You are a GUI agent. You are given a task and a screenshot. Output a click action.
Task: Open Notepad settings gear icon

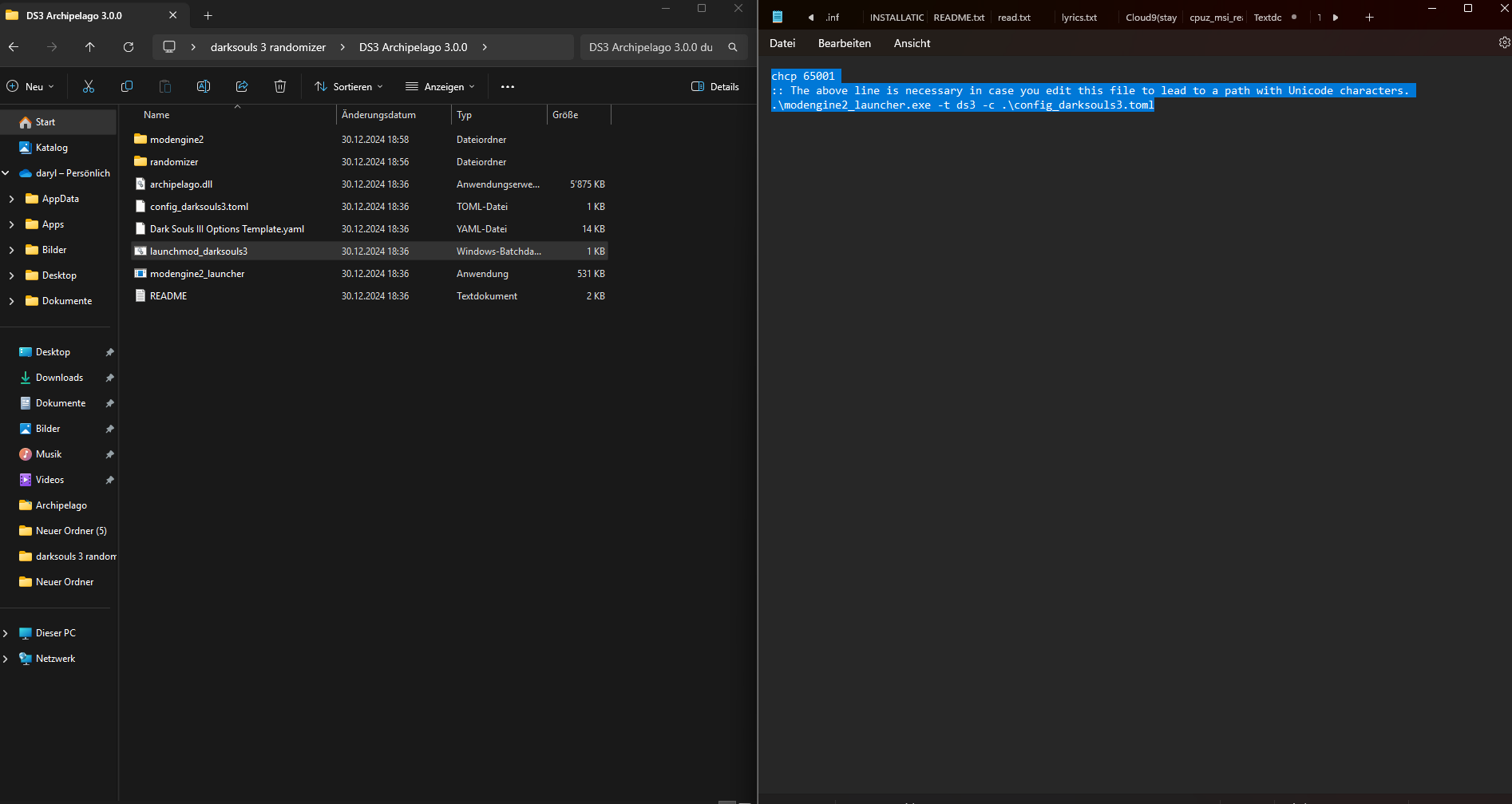click(x=1504, y=43)
